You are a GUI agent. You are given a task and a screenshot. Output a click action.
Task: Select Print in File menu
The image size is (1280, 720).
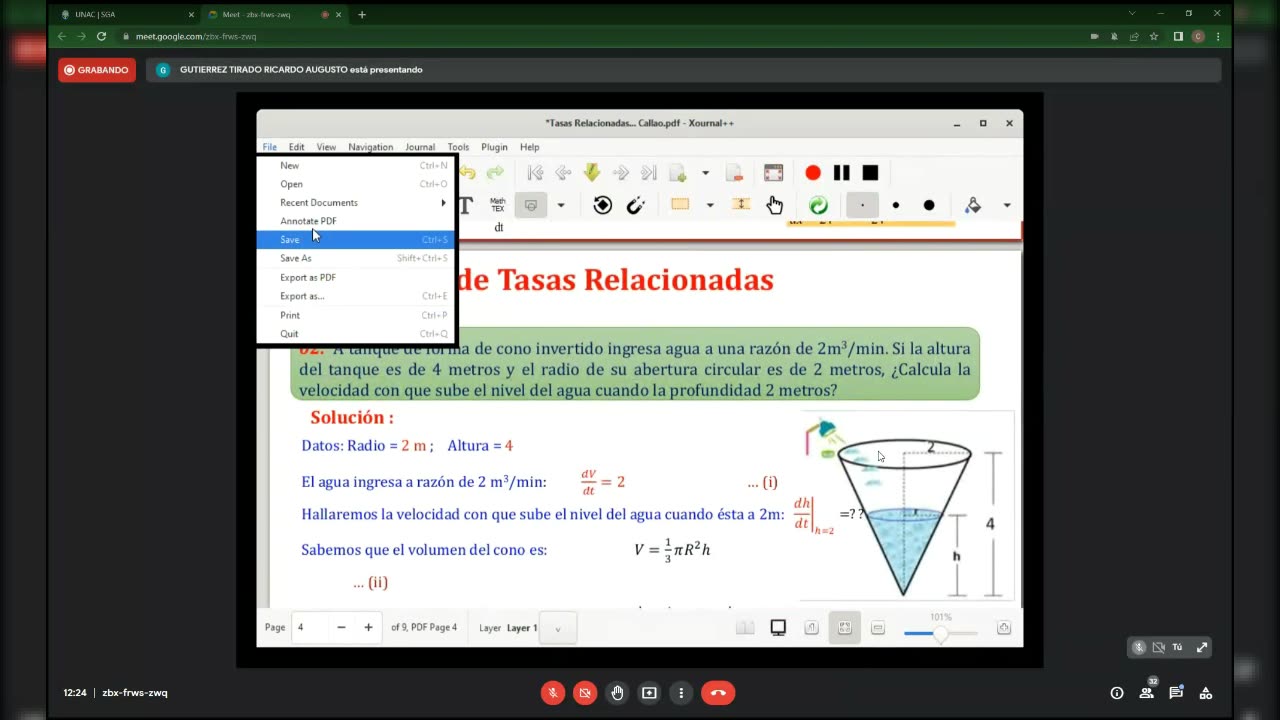(355, 315)
